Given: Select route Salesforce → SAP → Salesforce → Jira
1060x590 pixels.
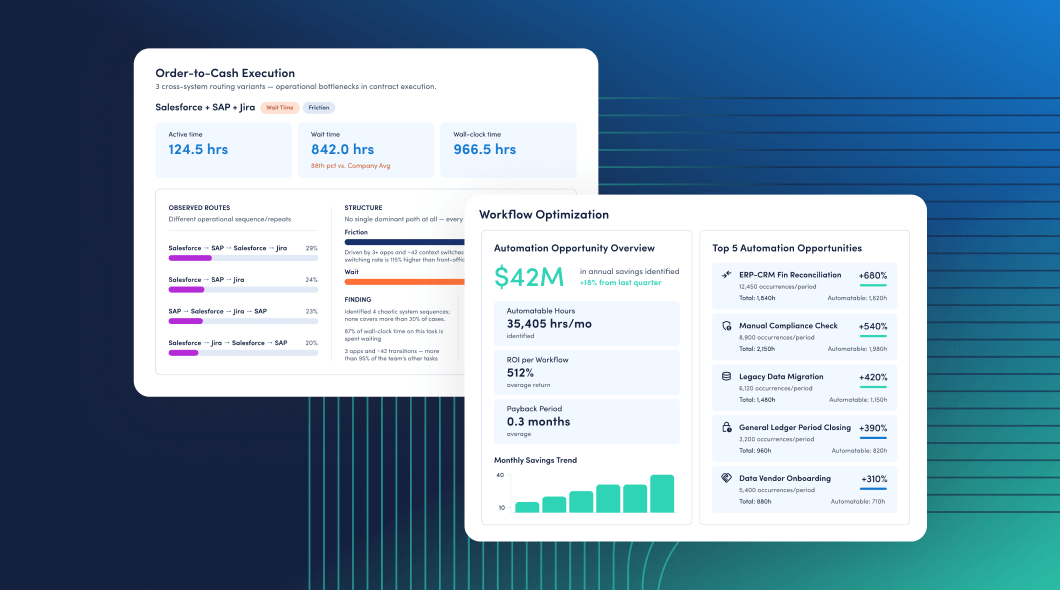Looking at the screenshot, I should [228, 248].
